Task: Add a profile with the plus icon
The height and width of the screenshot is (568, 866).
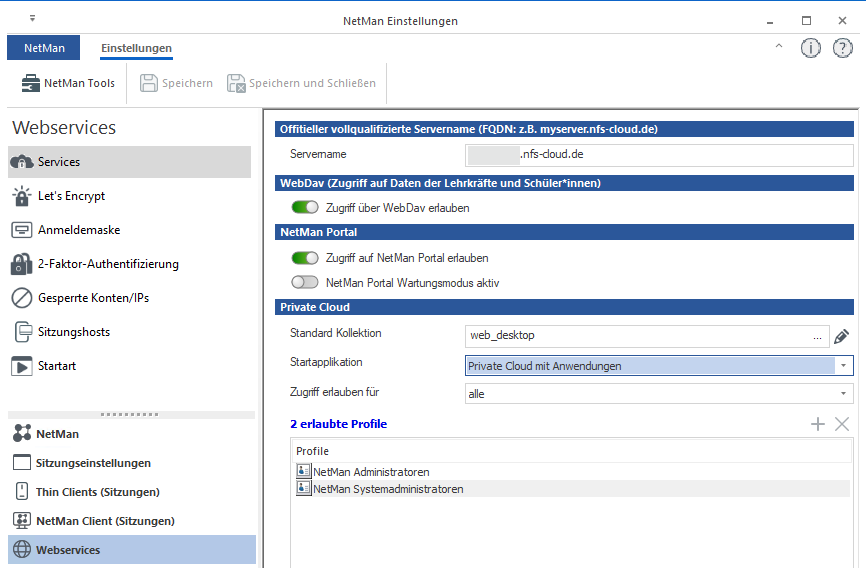Action: point(817,424)
